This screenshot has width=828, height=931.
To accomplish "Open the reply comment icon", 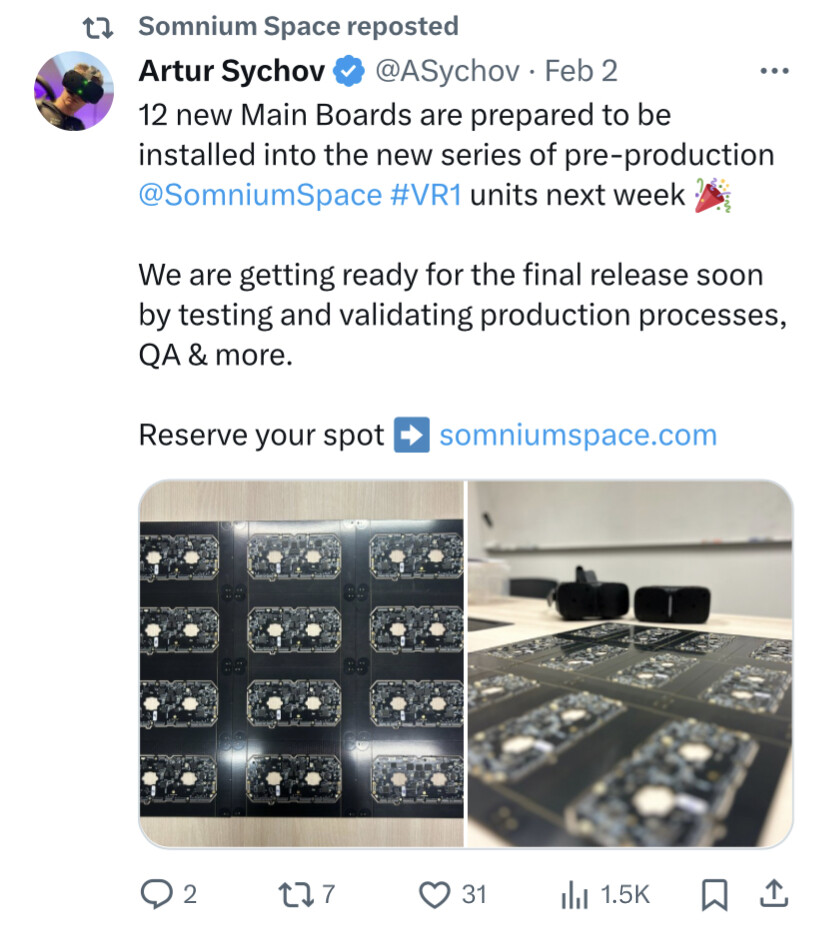I will (x=156, y=894).
